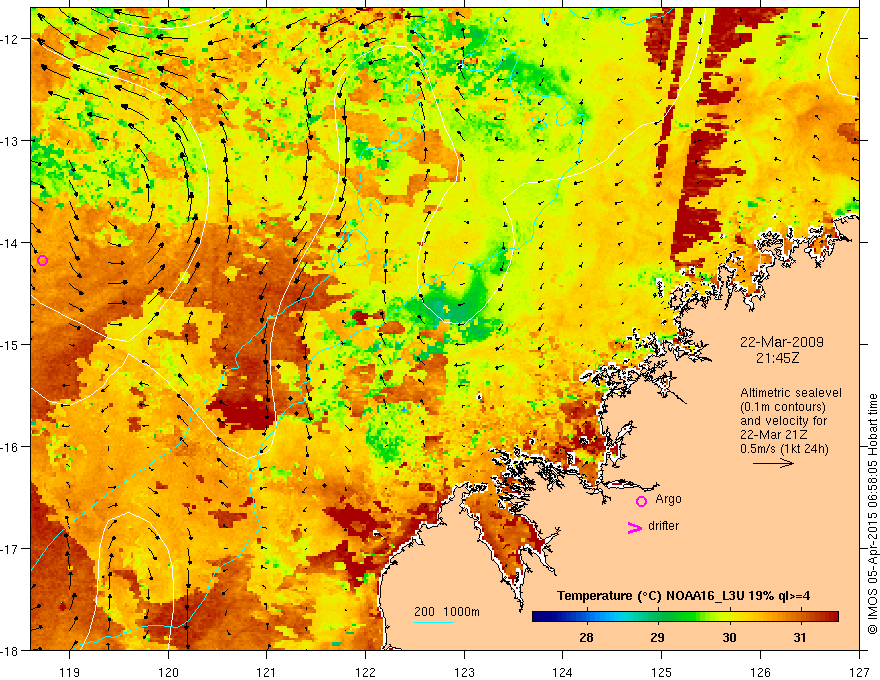Click latitude axis label -17
880x680 pixels.
pyautogui.click(x=11, y=549)
